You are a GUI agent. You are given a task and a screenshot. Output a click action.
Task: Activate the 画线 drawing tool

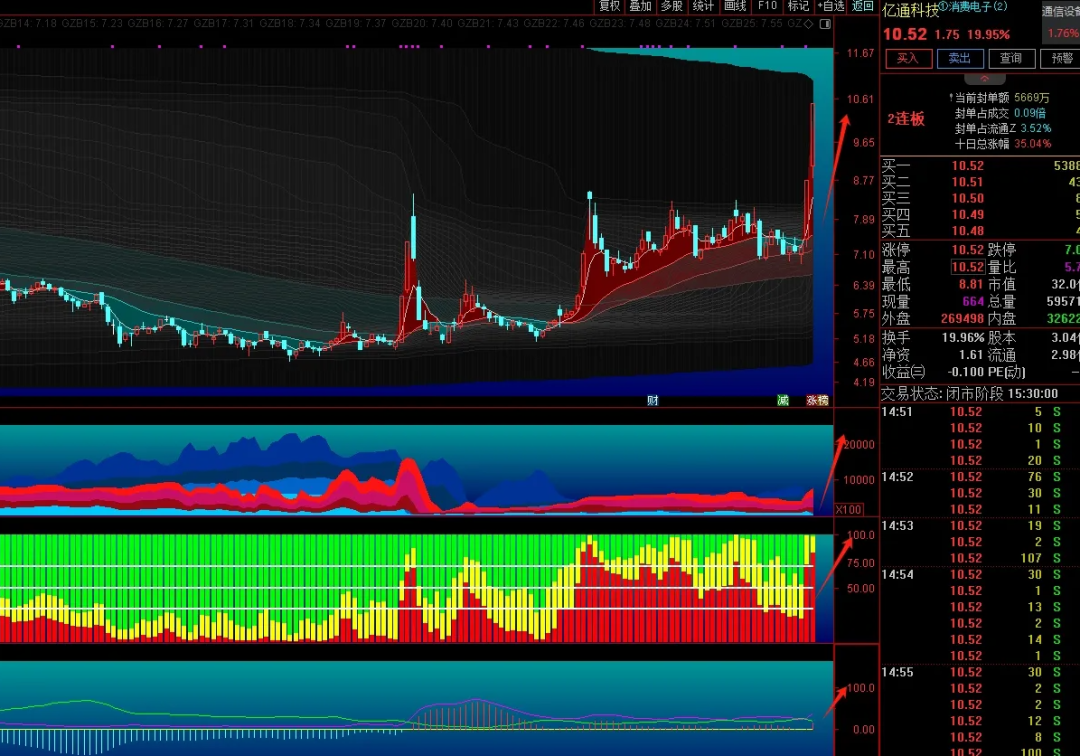coord(735,6)
